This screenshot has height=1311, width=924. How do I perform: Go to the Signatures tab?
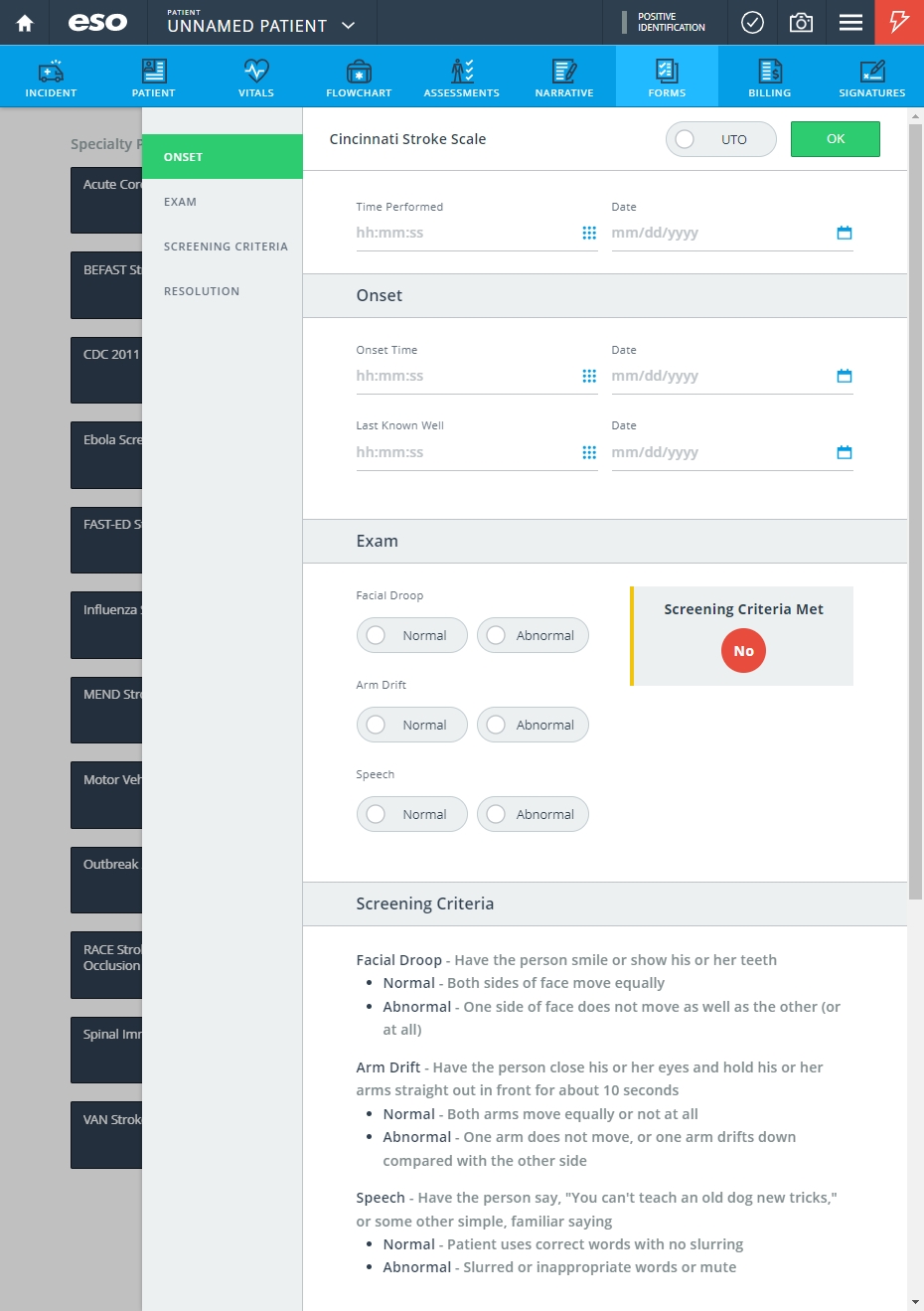pyautogui.click(x=872, y=77)
